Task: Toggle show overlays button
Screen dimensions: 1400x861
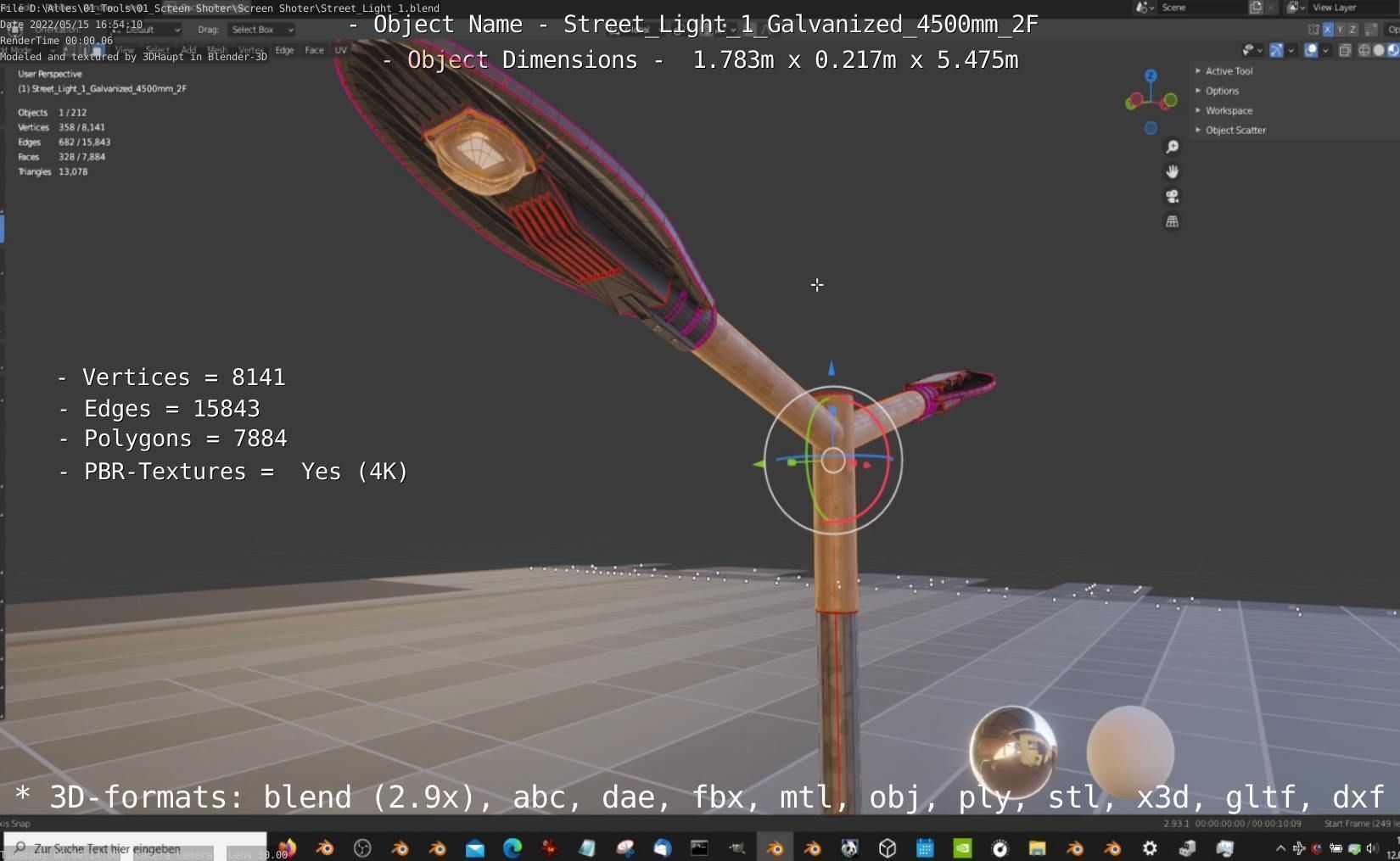Action: click(1311, 50)
